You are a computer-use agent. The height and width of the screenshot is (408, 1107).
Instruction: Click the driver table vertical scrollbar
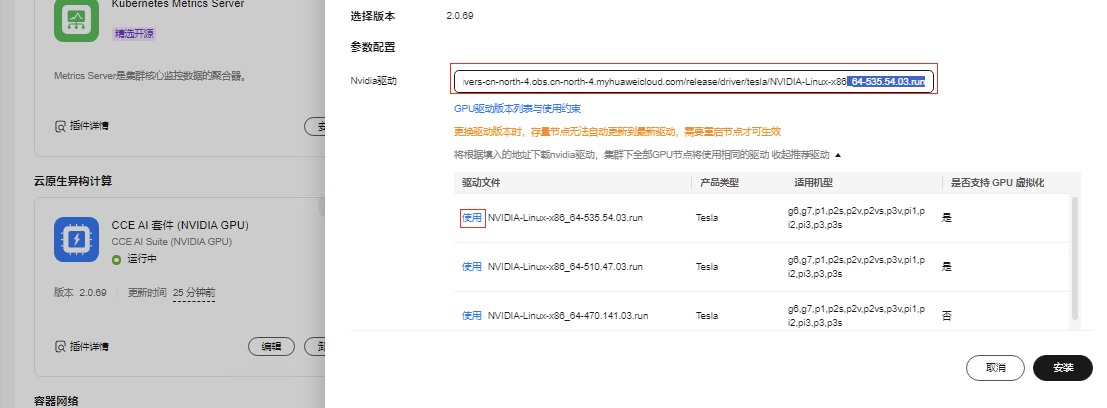(x=1075, y=258)
